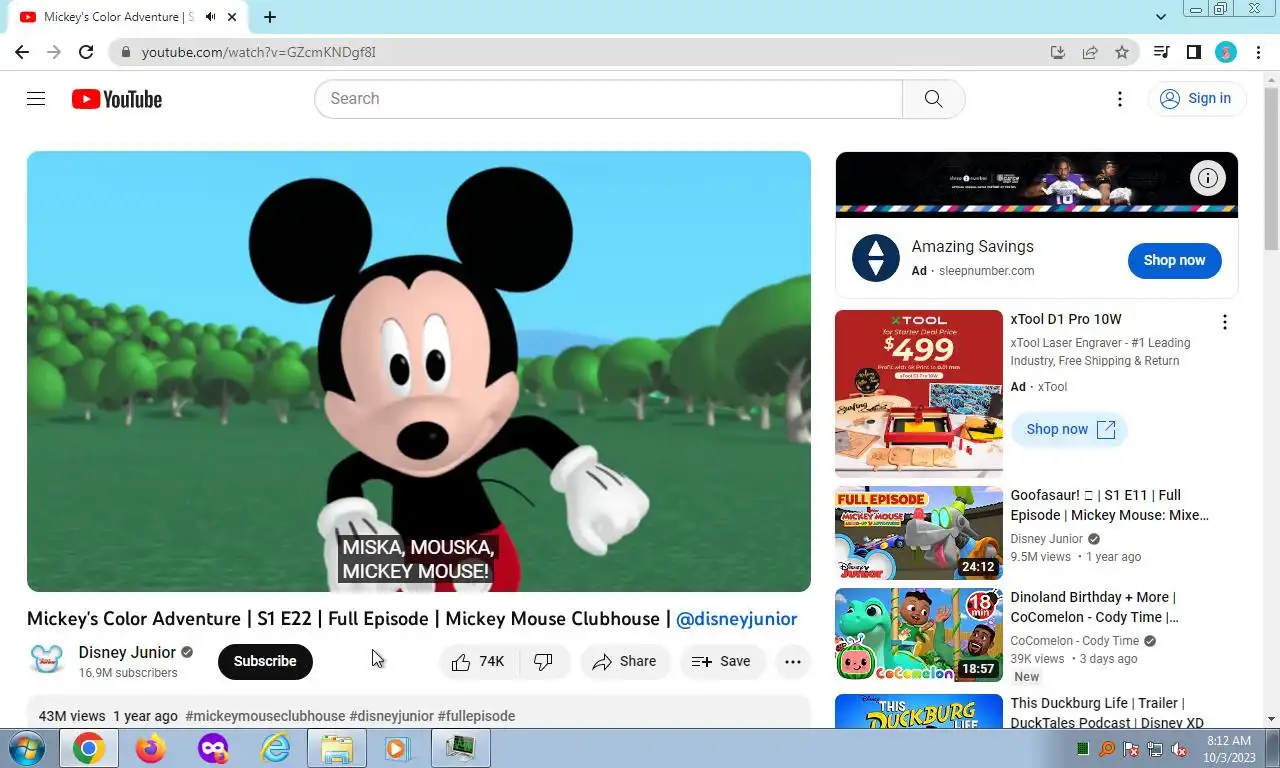Open options menu for xTool D1 Pro ad
1280x768 pixels.
(x=1224, y=322)
